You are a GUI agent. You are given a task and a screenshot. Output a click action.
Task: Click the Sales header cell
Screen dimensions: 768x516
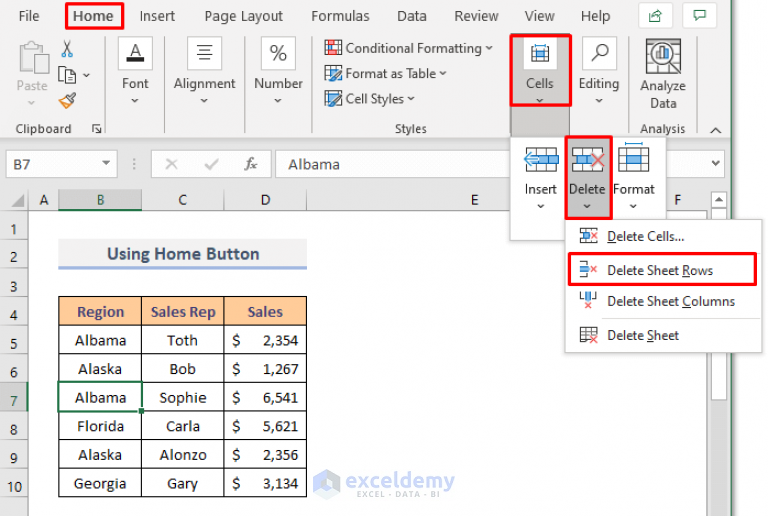click(265, 311)
